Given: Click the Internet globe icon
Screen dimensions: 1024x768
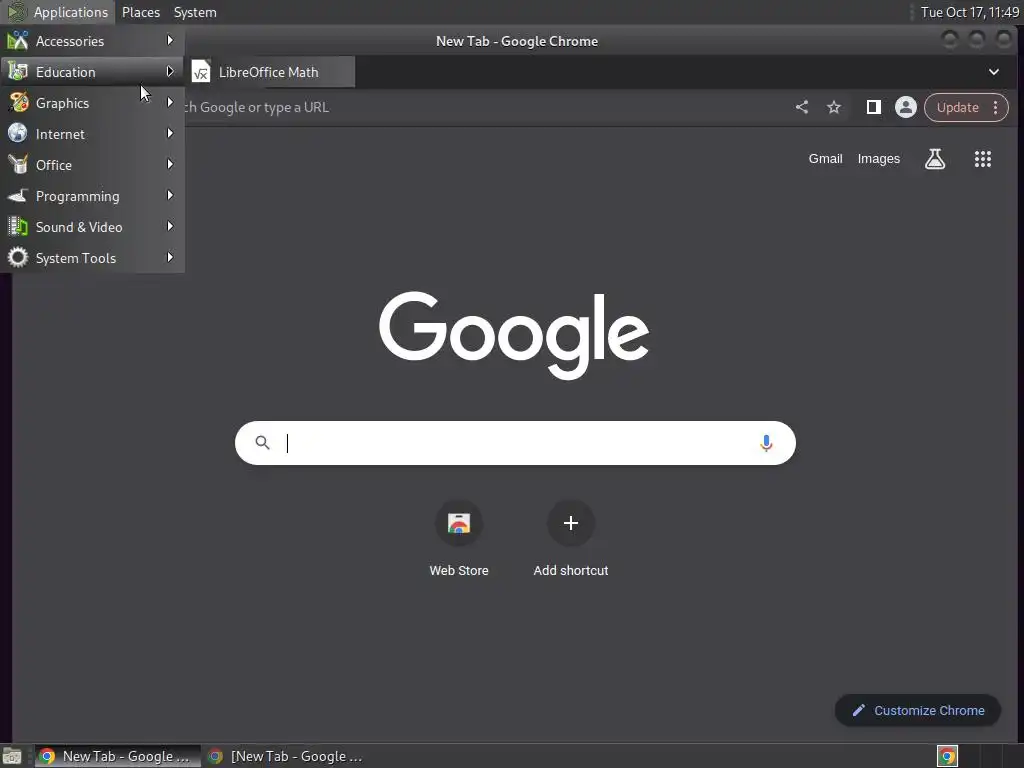Looking at the screenshot, I should (x=18, y=133).
